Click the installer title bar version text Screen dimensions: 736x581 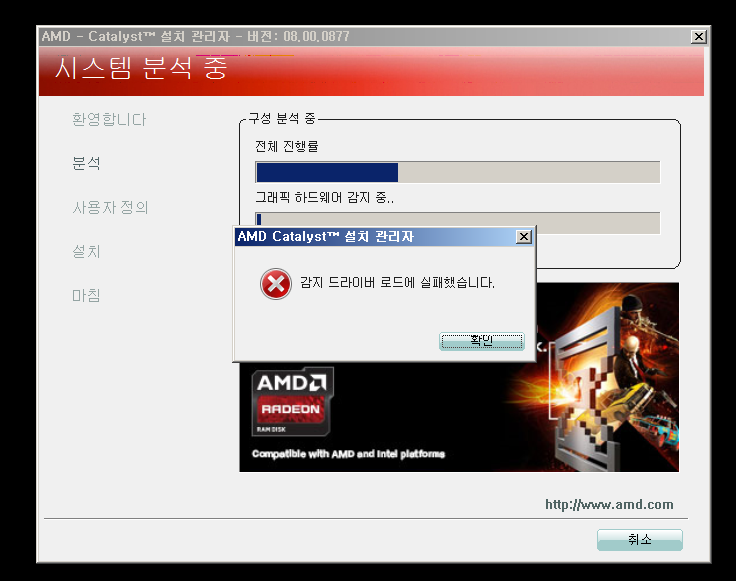coord(195,37)
